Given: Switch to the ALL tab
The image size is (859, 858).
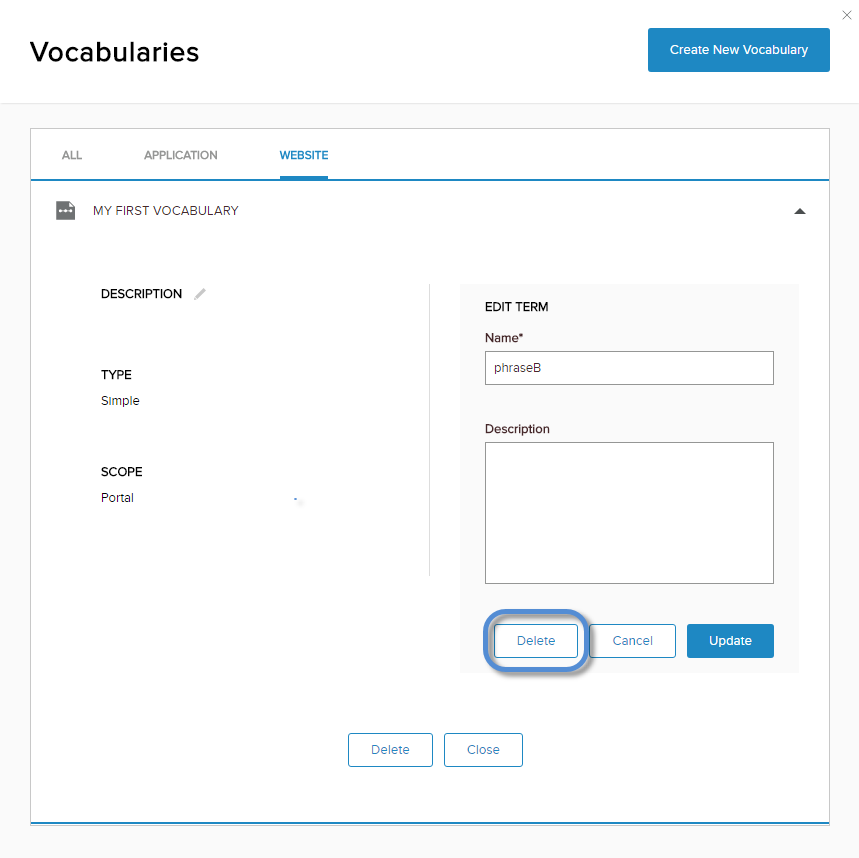Looking at the screenshot, I should (72, 155).
